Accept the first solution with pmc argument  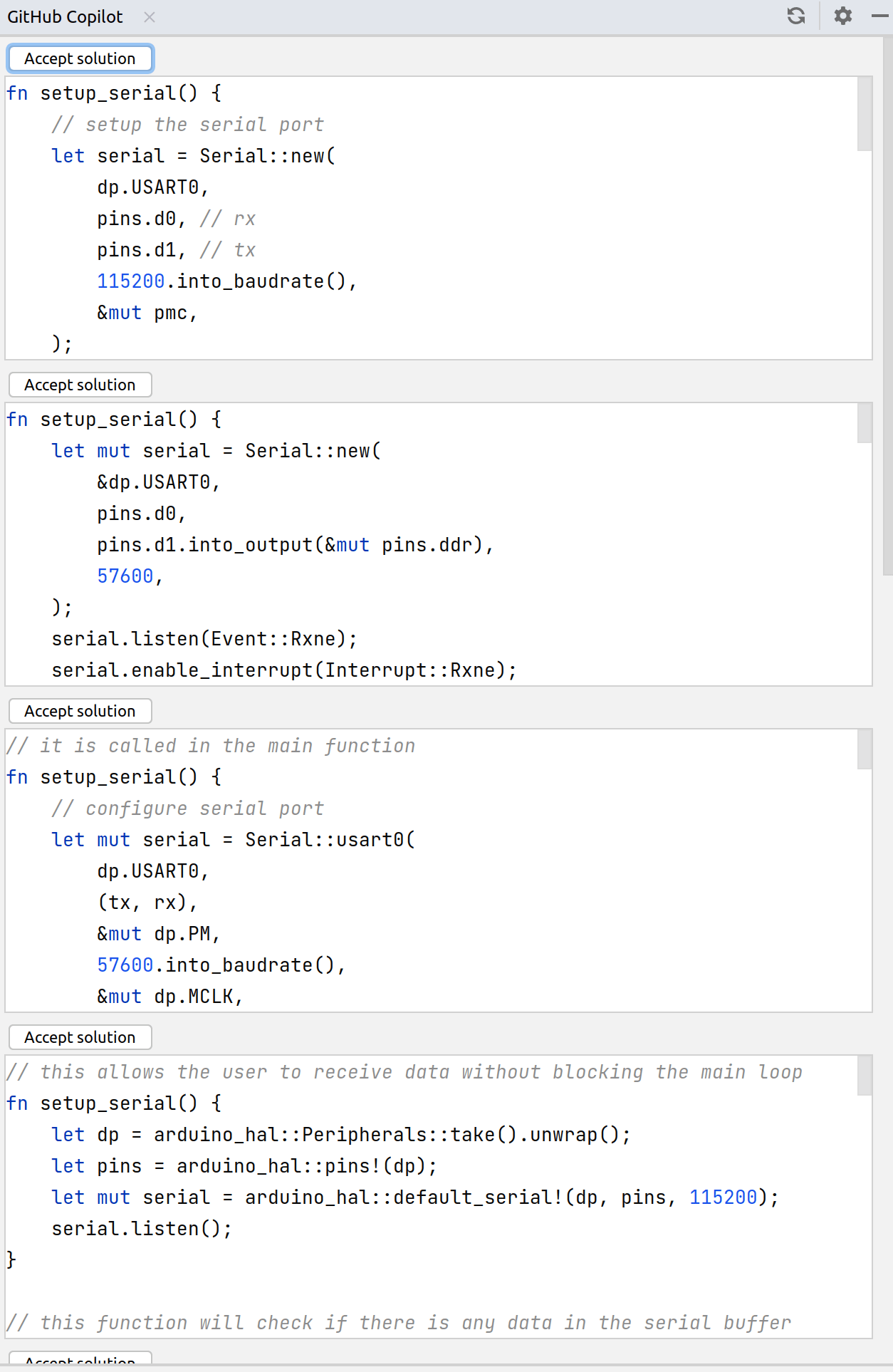click(80, 58)
